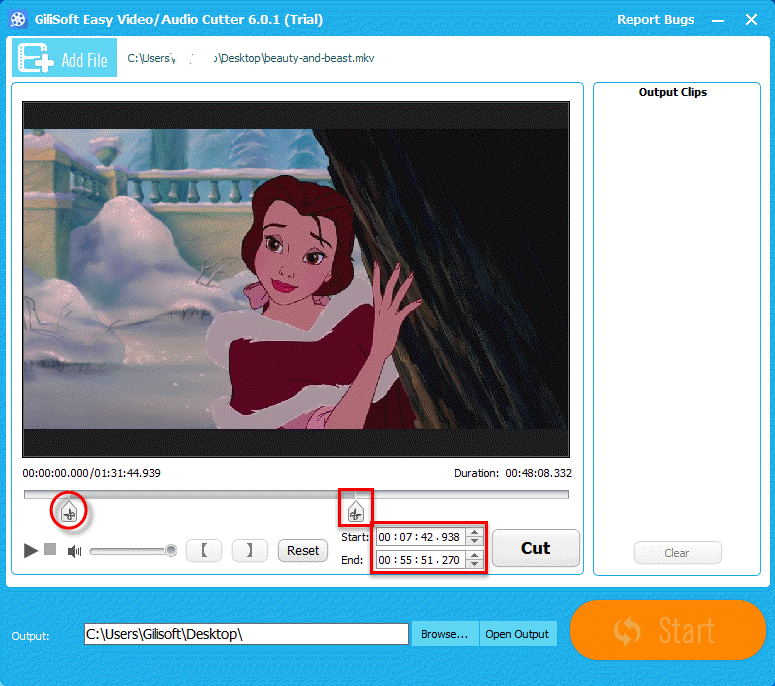The width and height of the screenshot is (775, 686).
Task: Click the 00:00:00.000/01:31:44.939 time readout
Action: tap(91, 473)
